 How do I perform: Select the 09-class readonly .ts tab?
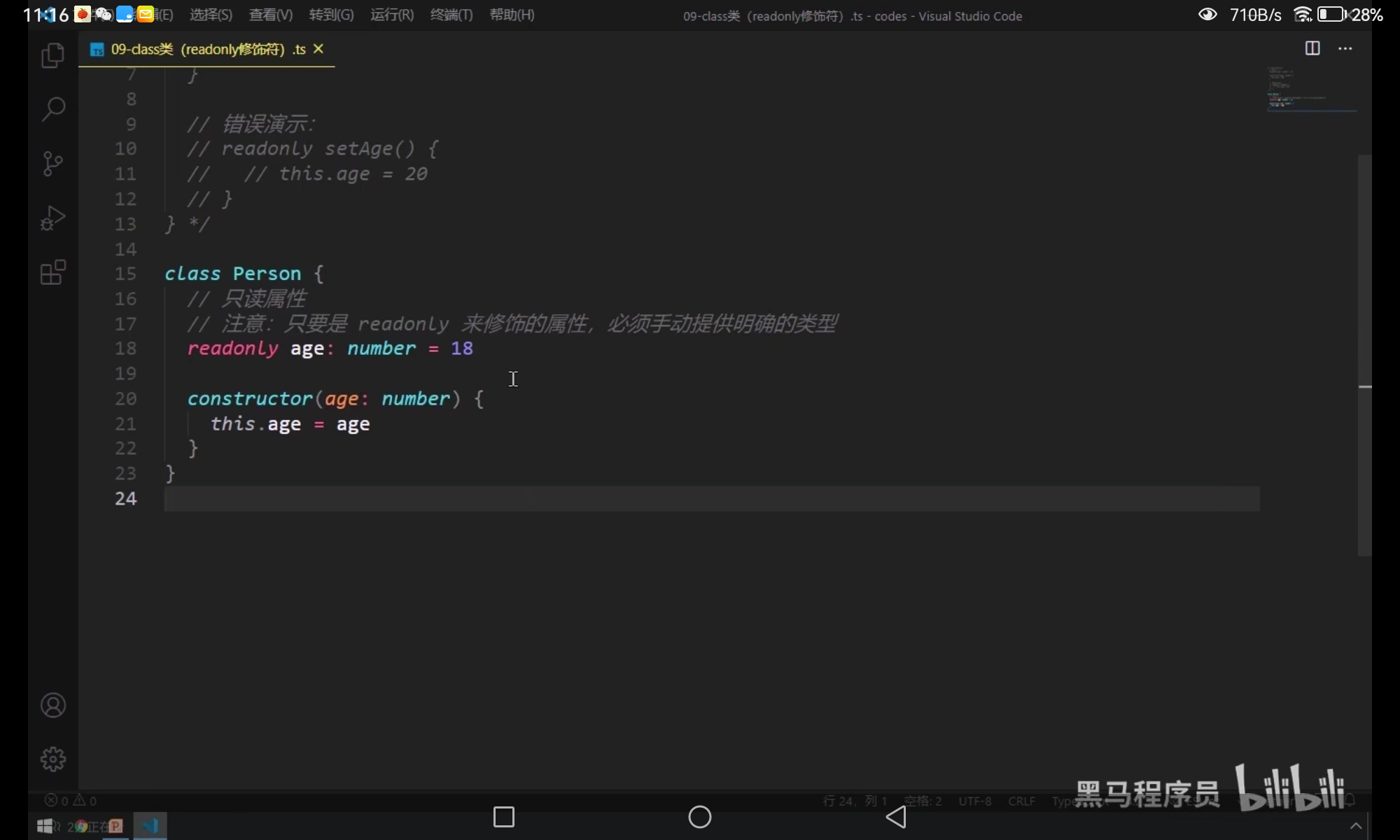[x=203, y=49]
